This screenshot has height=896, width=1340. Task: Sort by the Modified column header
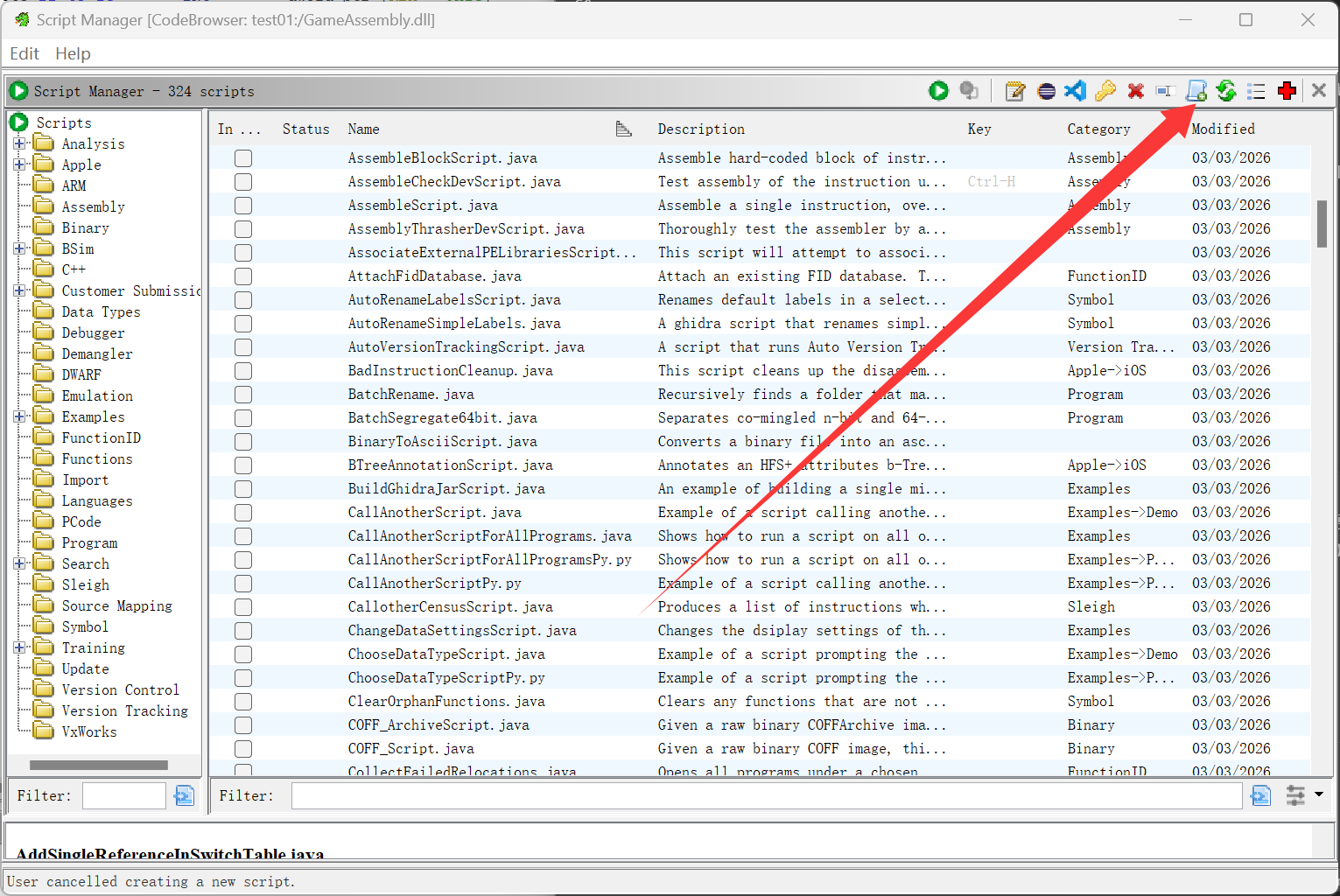(x=1223, y=129)
